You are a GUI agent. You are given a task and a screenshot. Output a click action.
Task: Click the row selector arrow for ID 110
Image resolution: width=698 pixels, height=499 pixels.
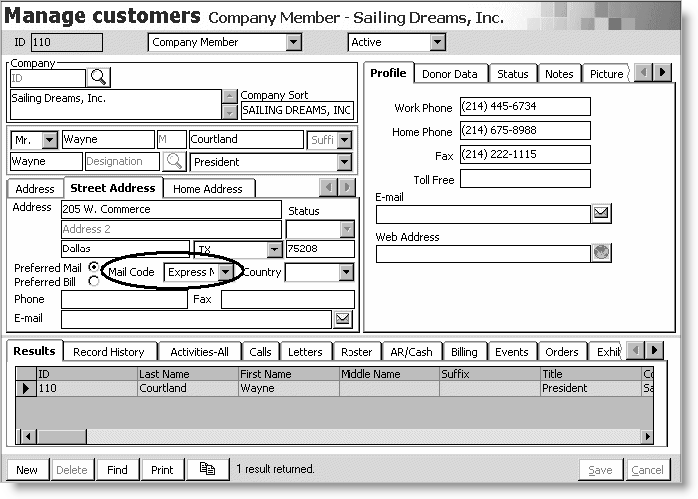[x=26, y=388]
